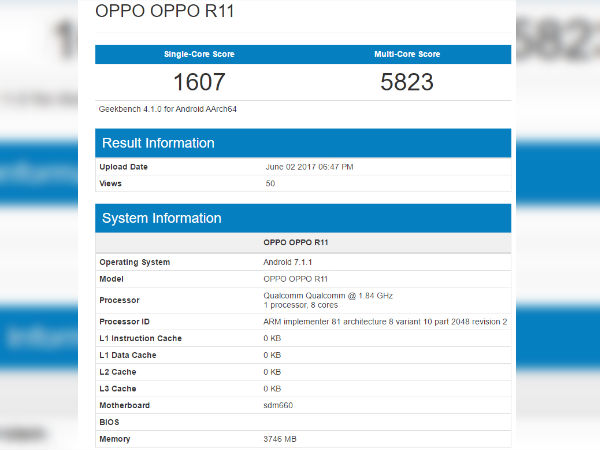Select the Multi-Core Score header
This screenshot has width=600, height=450.
[x=407, y=54]
